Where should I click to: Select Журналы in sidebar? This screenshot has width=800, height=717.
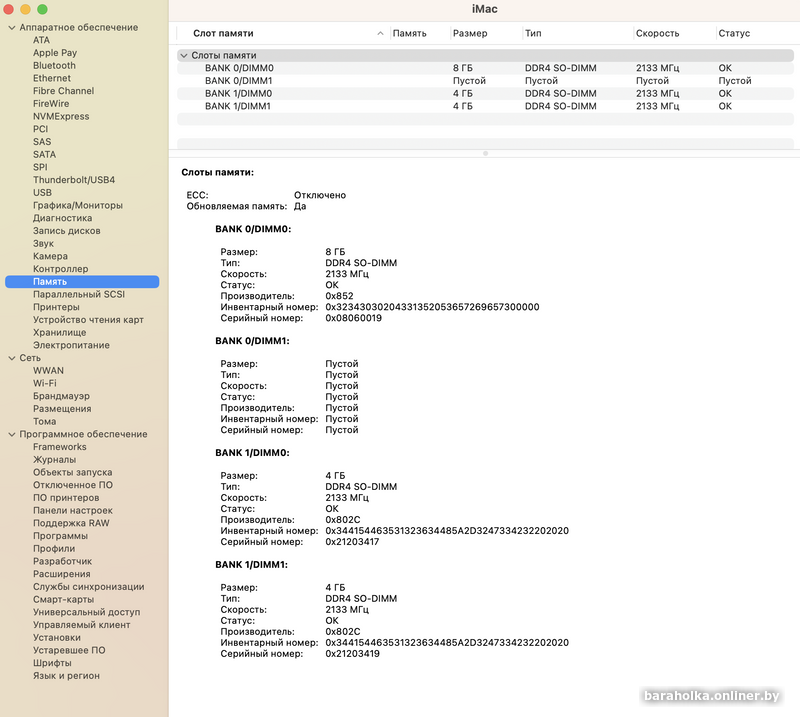(54, 460)
